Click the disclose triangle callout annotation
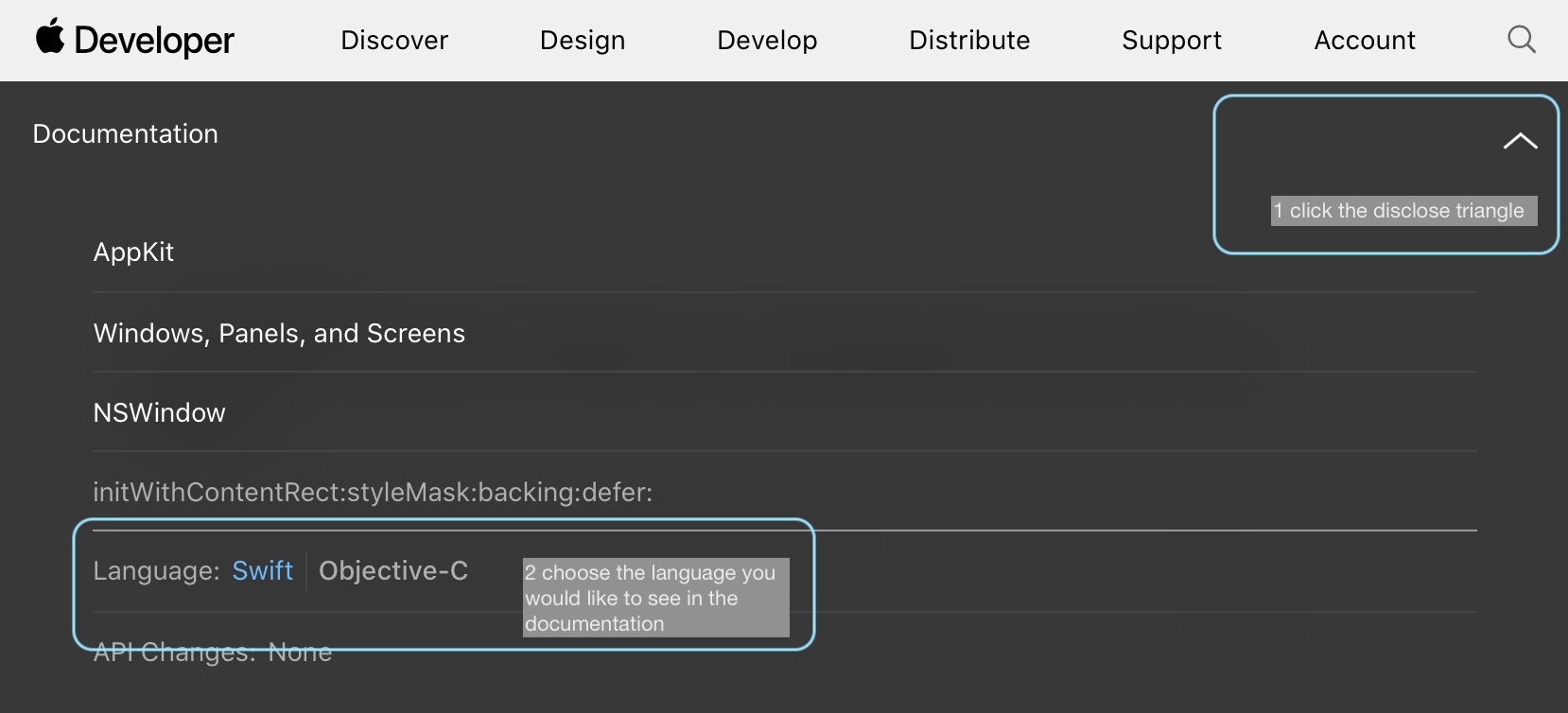The width and height of the screenshot is (1568, 713). click(x=1403, y=211)
